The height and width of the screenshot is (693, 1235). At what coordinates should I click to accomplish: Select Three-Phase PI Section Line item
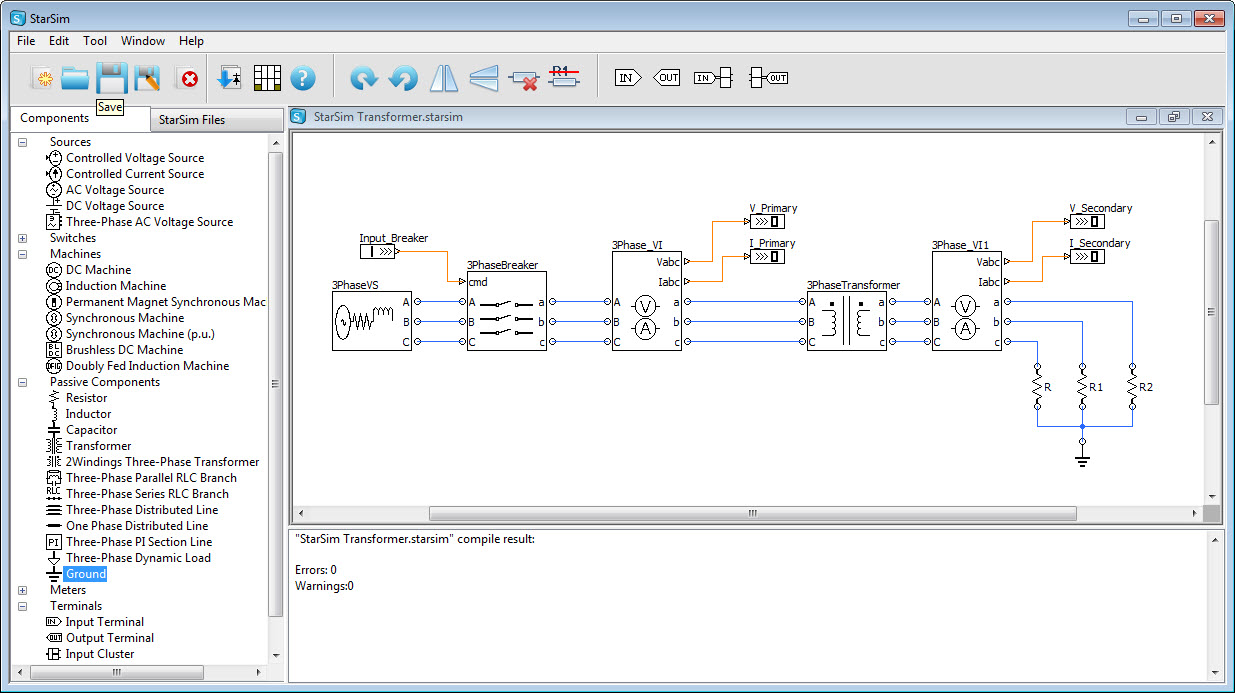pos(139,542)
